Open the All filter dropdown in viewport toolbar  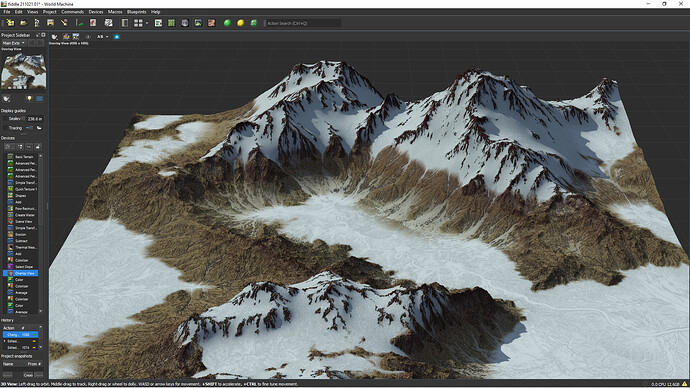click(x=102, y=37)
